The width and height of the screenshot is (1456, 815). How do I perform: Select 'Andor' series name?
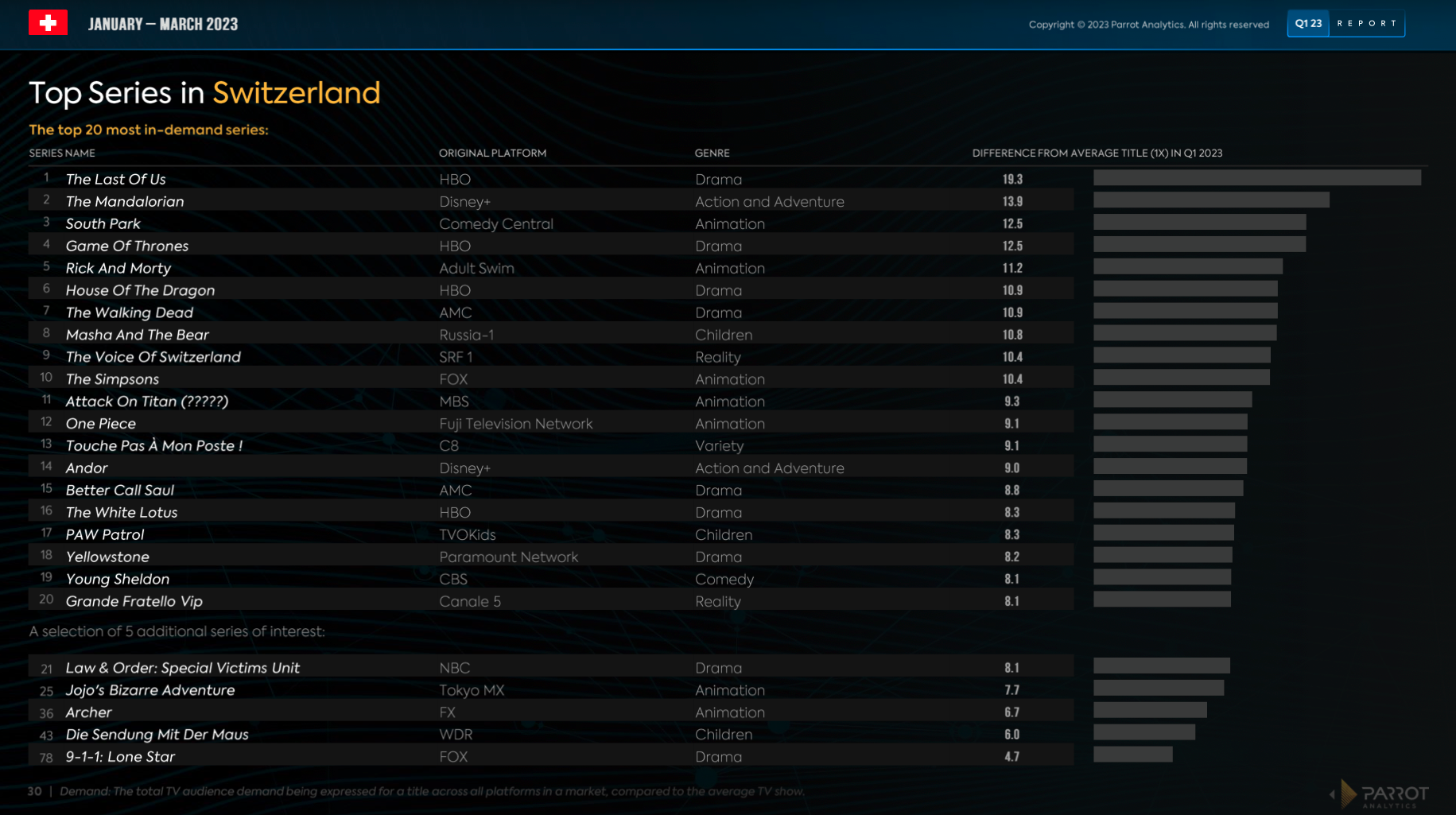point(86,468)
